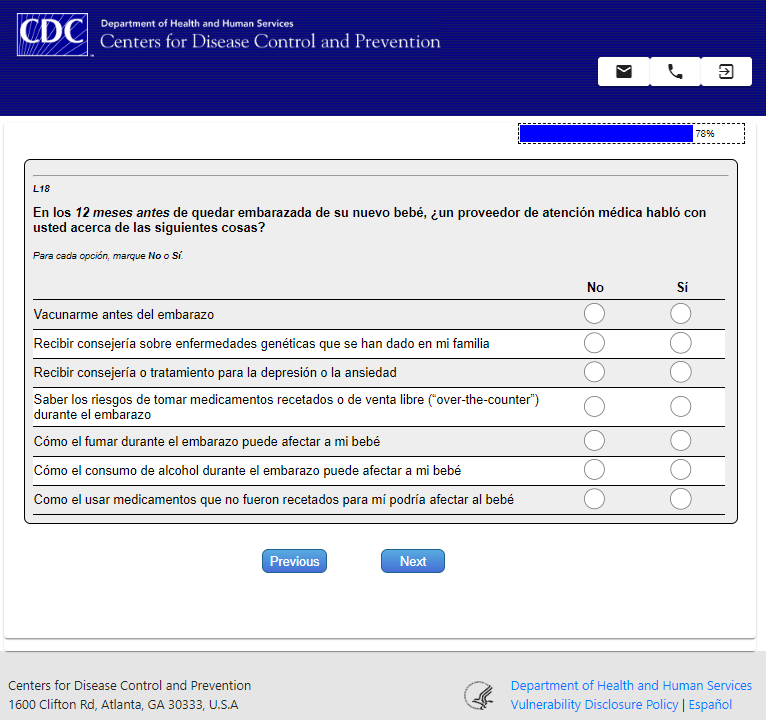The height and width of the screenshot is (720, 766).
Task: Click the HHS eagle emblem icon
Action: (x=479, y=695)
